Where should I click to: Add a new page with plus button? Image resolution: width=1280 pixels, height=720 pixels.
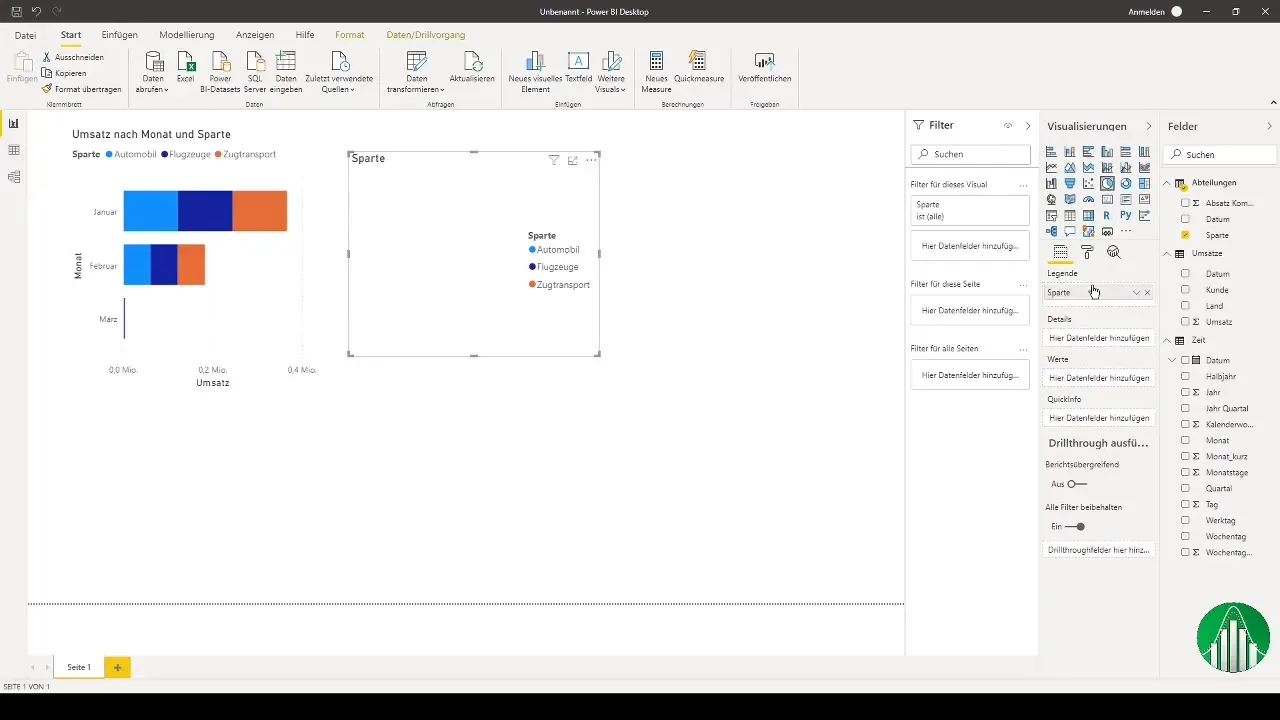tap(117, 667)
